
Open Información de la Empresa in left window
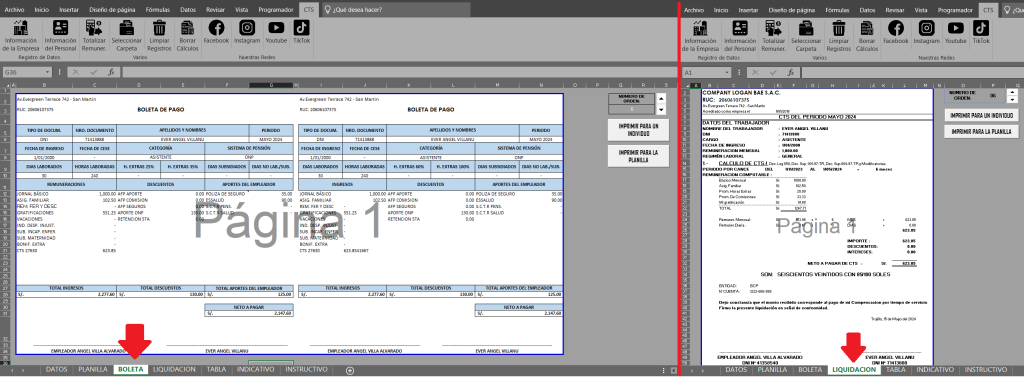click(x=20, y=36)
